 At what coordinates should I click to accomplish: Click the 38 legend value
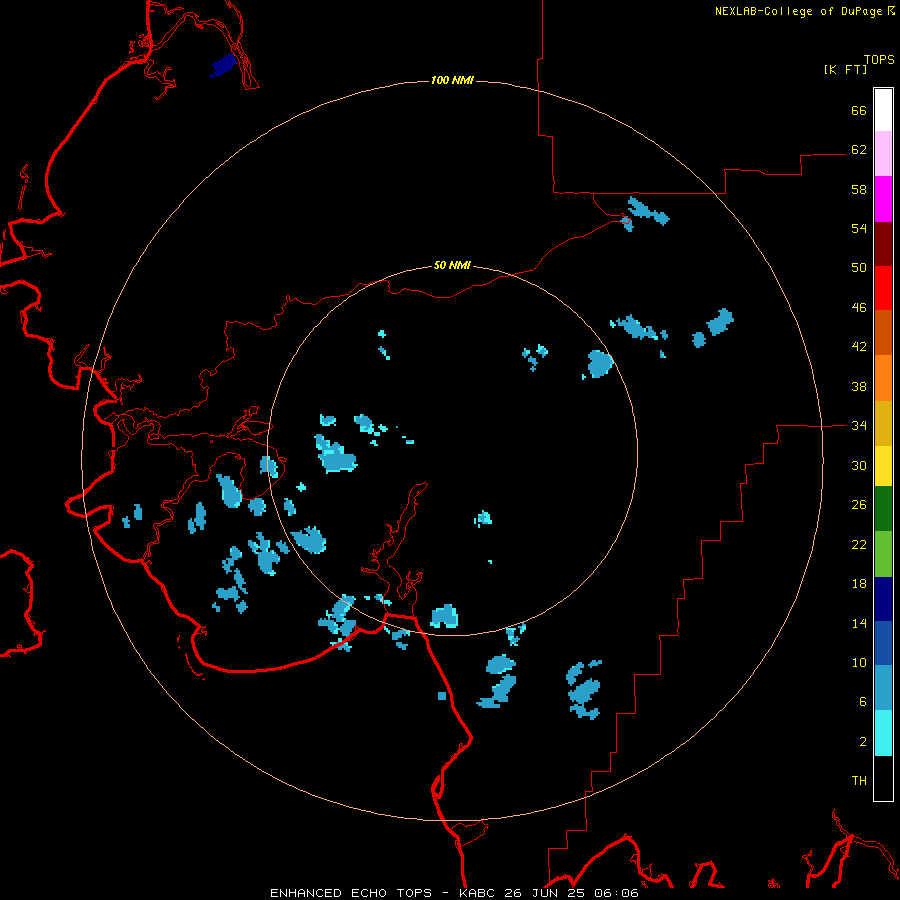[x=859, y=386]
